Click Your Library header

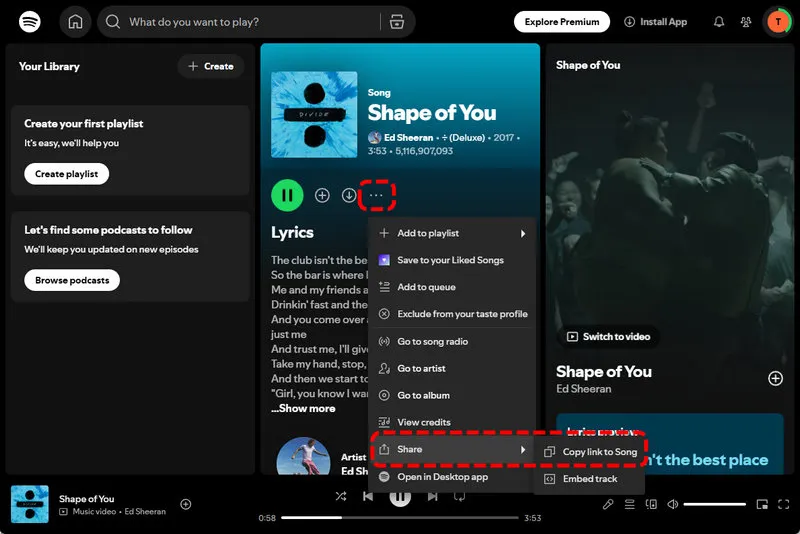tap(49, 66)
